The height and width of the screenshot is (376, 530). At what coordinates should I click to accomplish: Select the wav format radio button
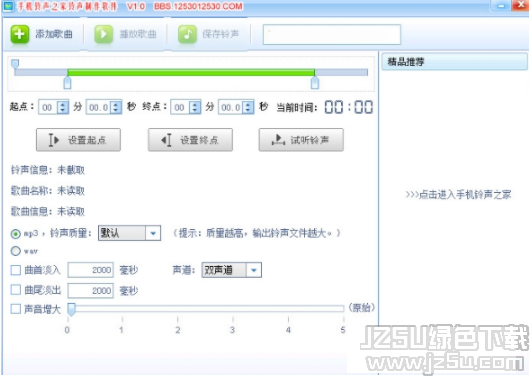[x=16, y=251]
